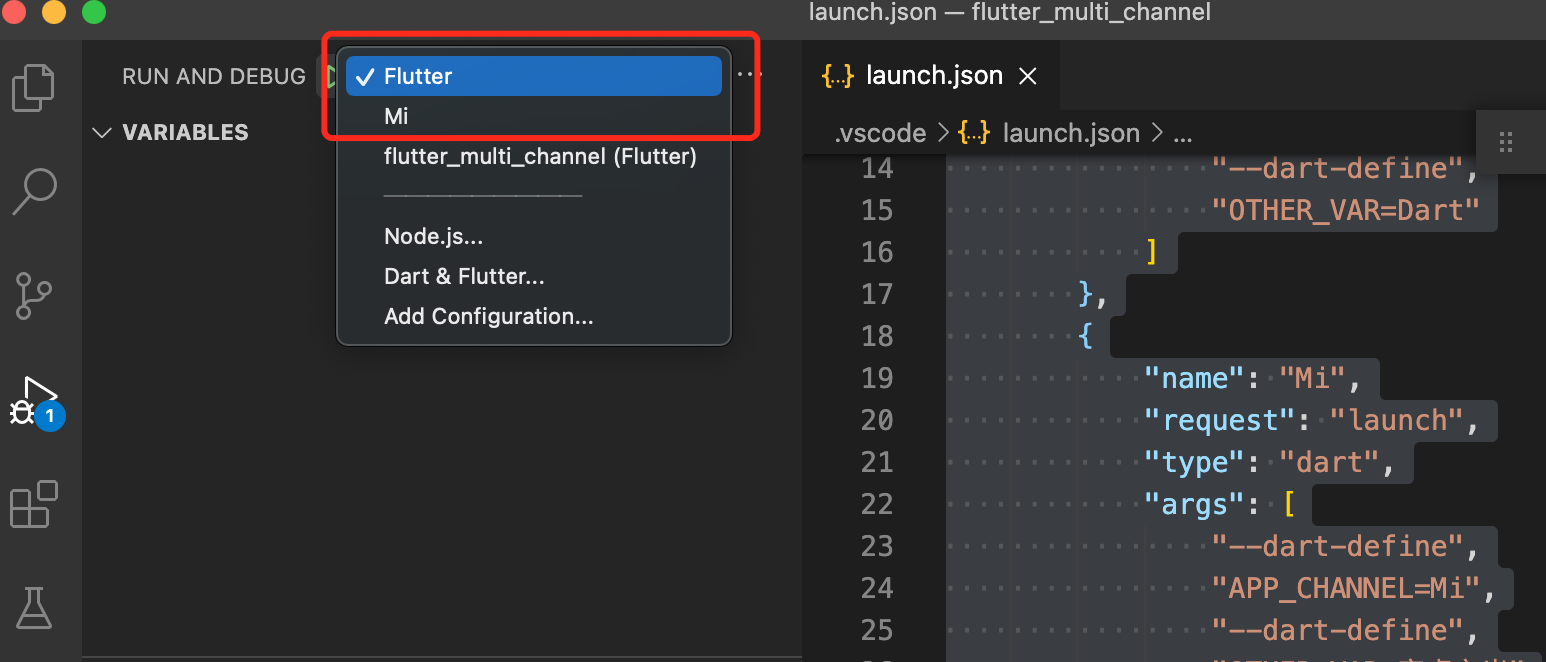Choose the Mi launch configuration
This screenshot has height=662, width=1546.
click(397, 116)
